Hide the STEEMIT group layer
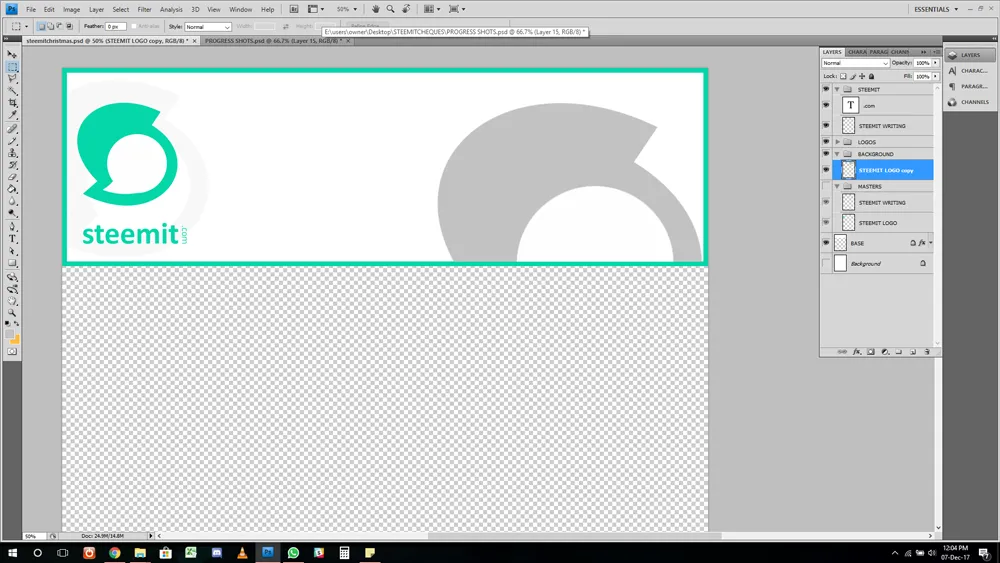 (826, 89)
